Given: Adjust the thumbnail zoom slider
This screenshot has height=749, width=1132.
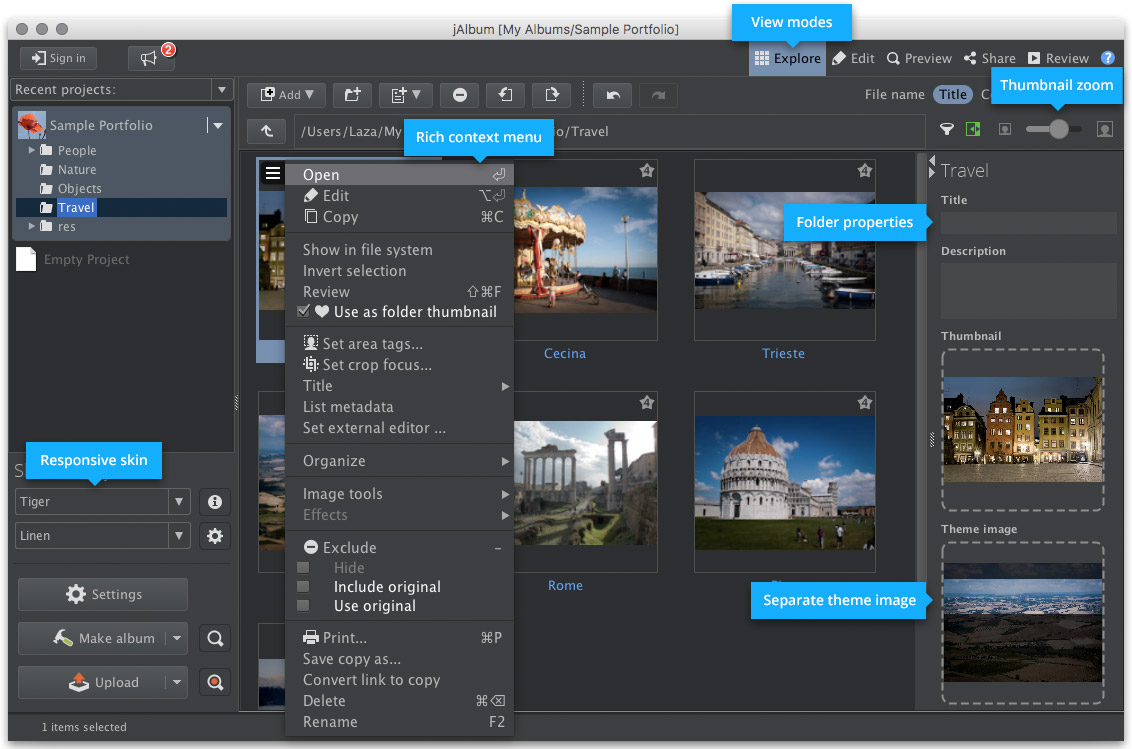Looking at the screenshot, I should click(x=1058, y=129).
